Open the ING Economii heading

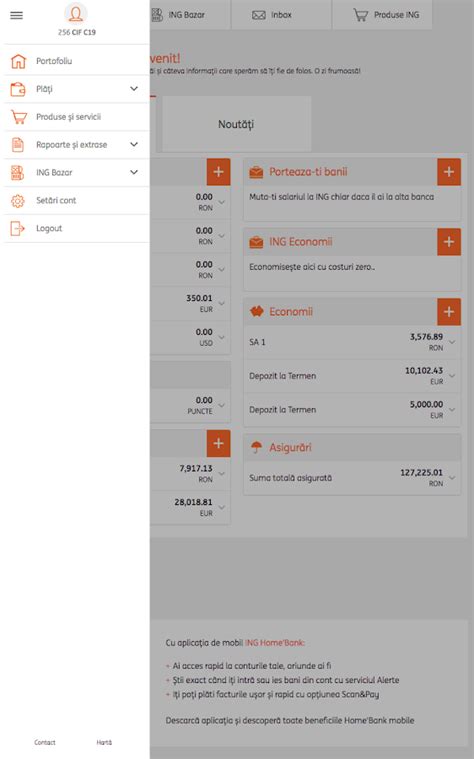coord(301,242)
